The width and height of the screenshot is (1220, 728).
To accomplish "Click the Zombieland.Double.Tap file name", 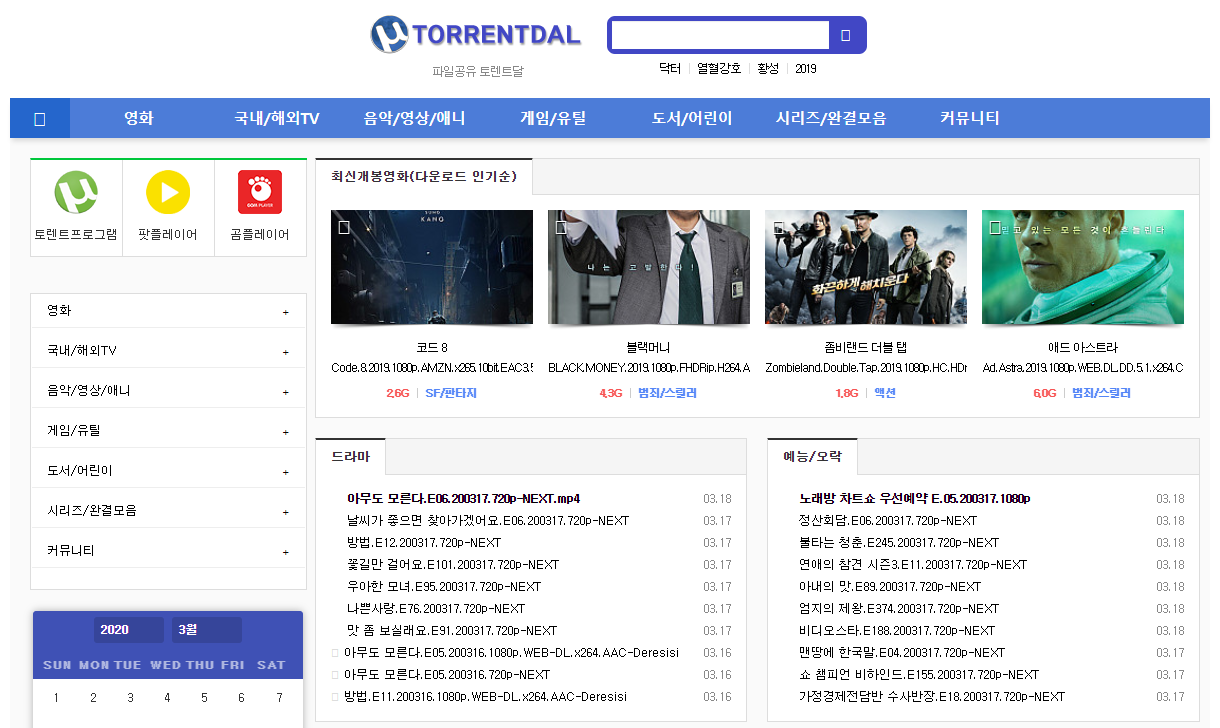I will point(866,368).
